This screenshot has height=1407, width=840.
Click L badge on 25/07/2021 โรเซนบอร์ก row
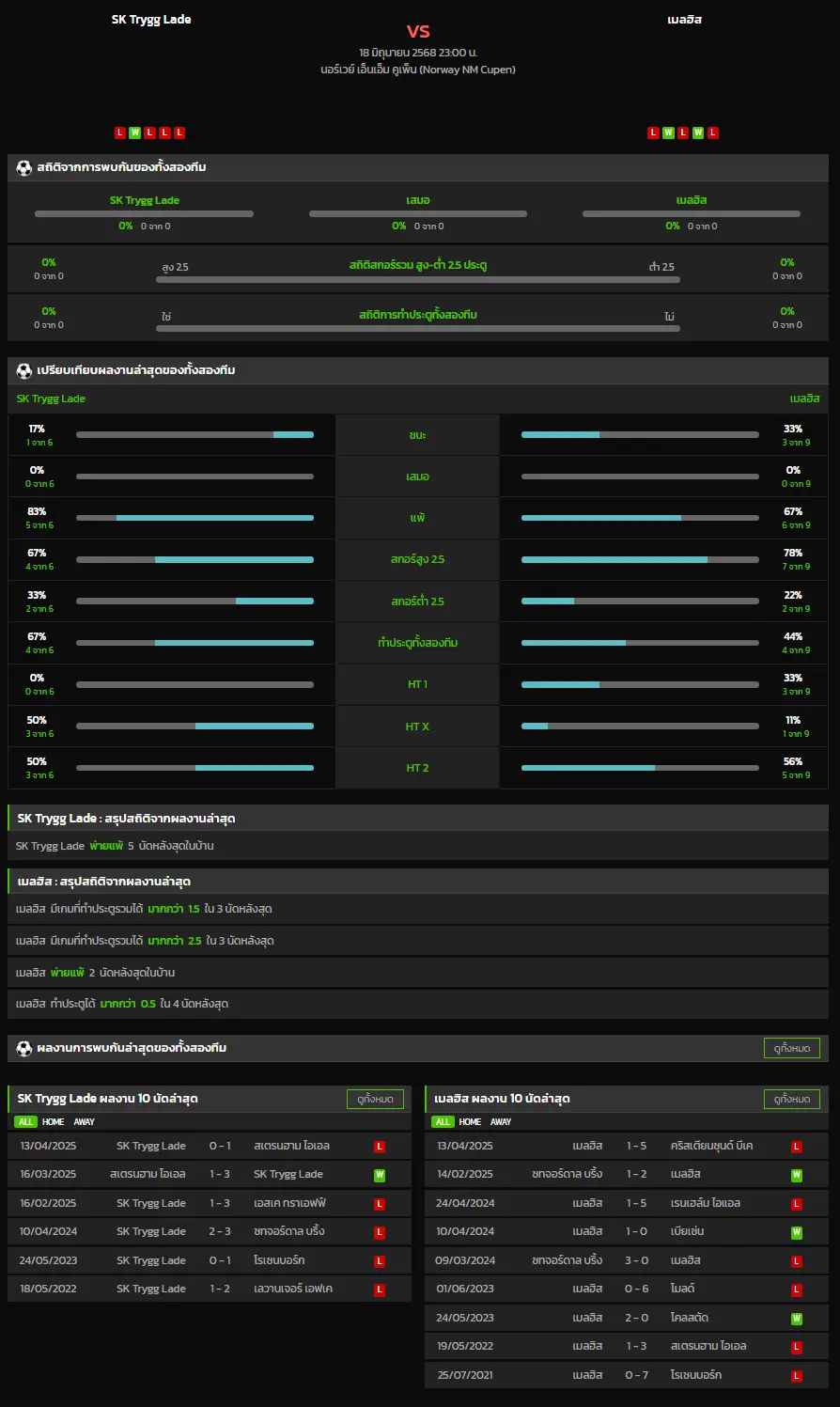click(x=797, y=1376)
